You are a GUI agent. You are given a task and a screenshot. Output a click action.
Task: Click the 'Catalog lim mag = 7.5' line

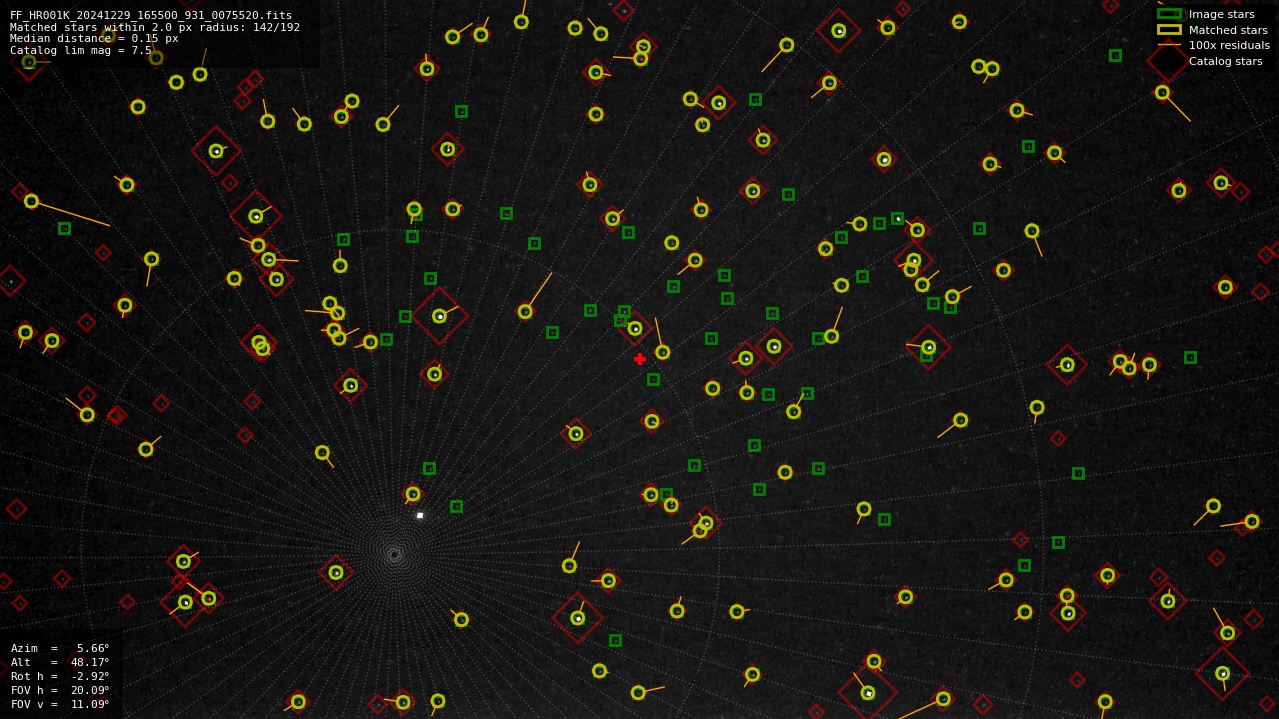coord(81,50)
